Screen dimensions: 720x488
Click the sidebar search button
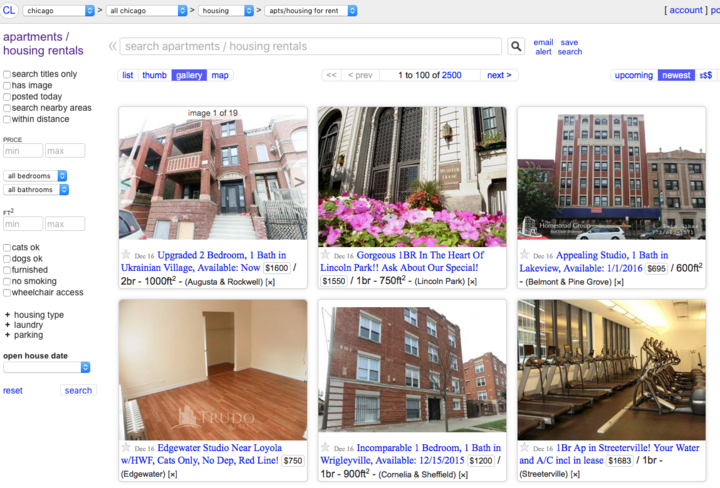click(x=78, y=390)
